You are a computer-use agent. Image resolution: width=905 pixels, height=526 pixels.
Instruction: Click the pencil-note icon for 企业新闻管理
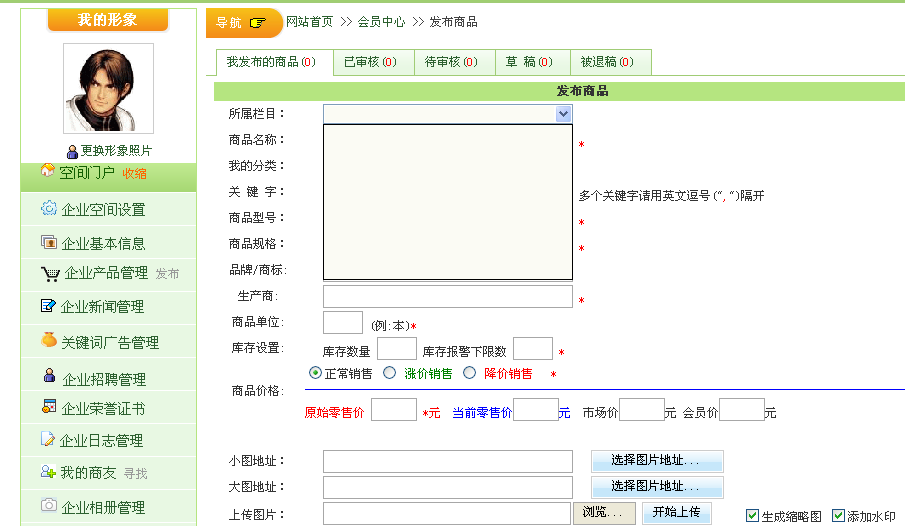pos(48,305)
